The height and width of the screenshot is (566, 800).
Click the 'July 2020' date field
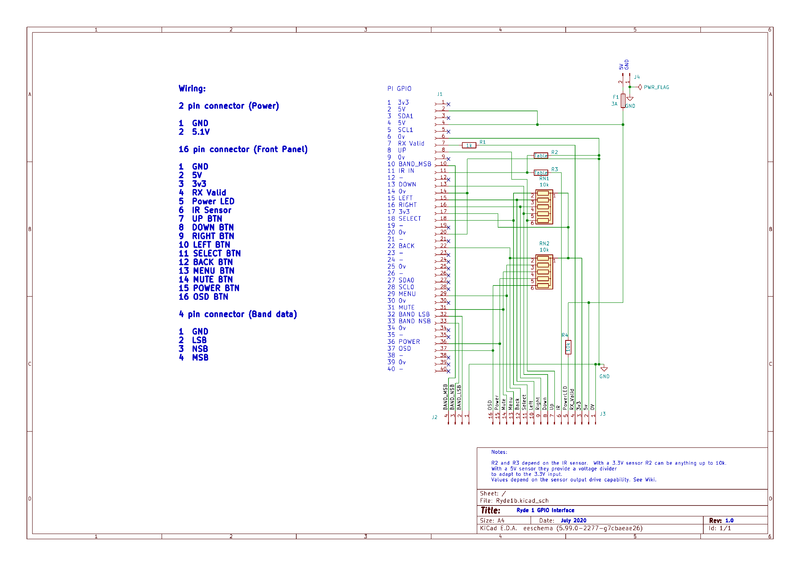pyautogui.click(x=573, y=521)
